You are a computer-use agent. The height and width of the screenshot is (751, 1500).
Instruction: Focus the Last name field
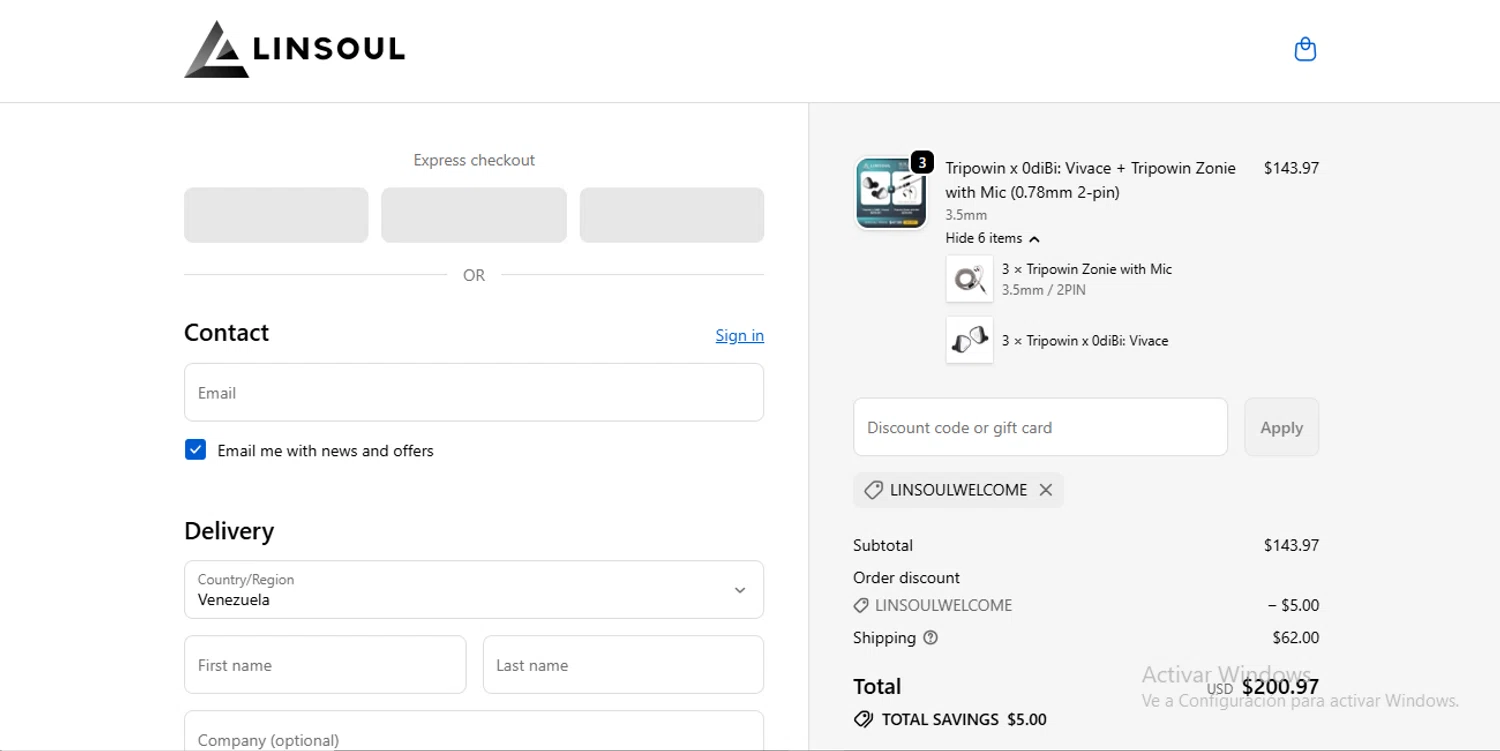[623, 664]
